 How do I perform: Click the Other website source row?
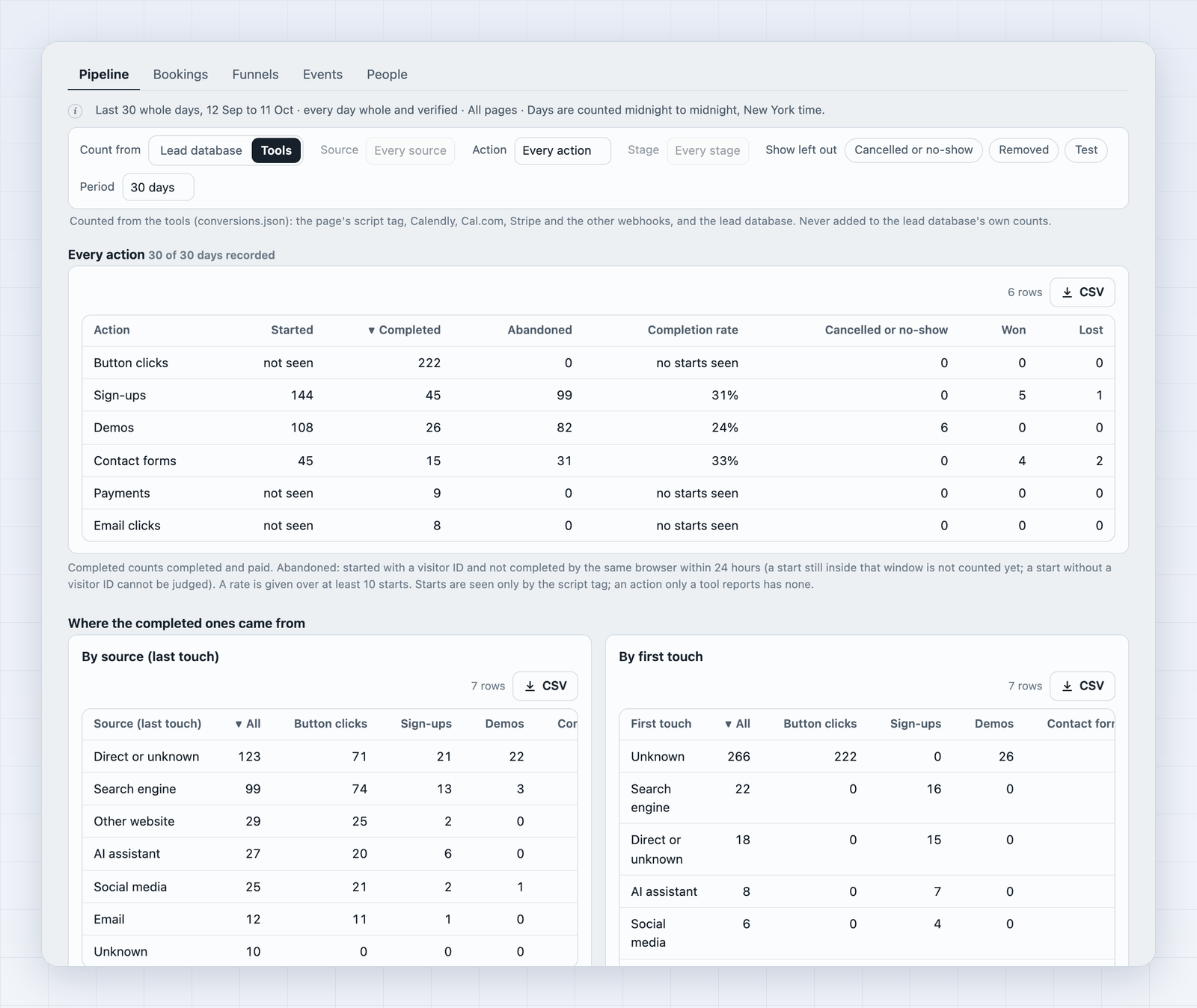pyautogui.click(x=330, y=821)
